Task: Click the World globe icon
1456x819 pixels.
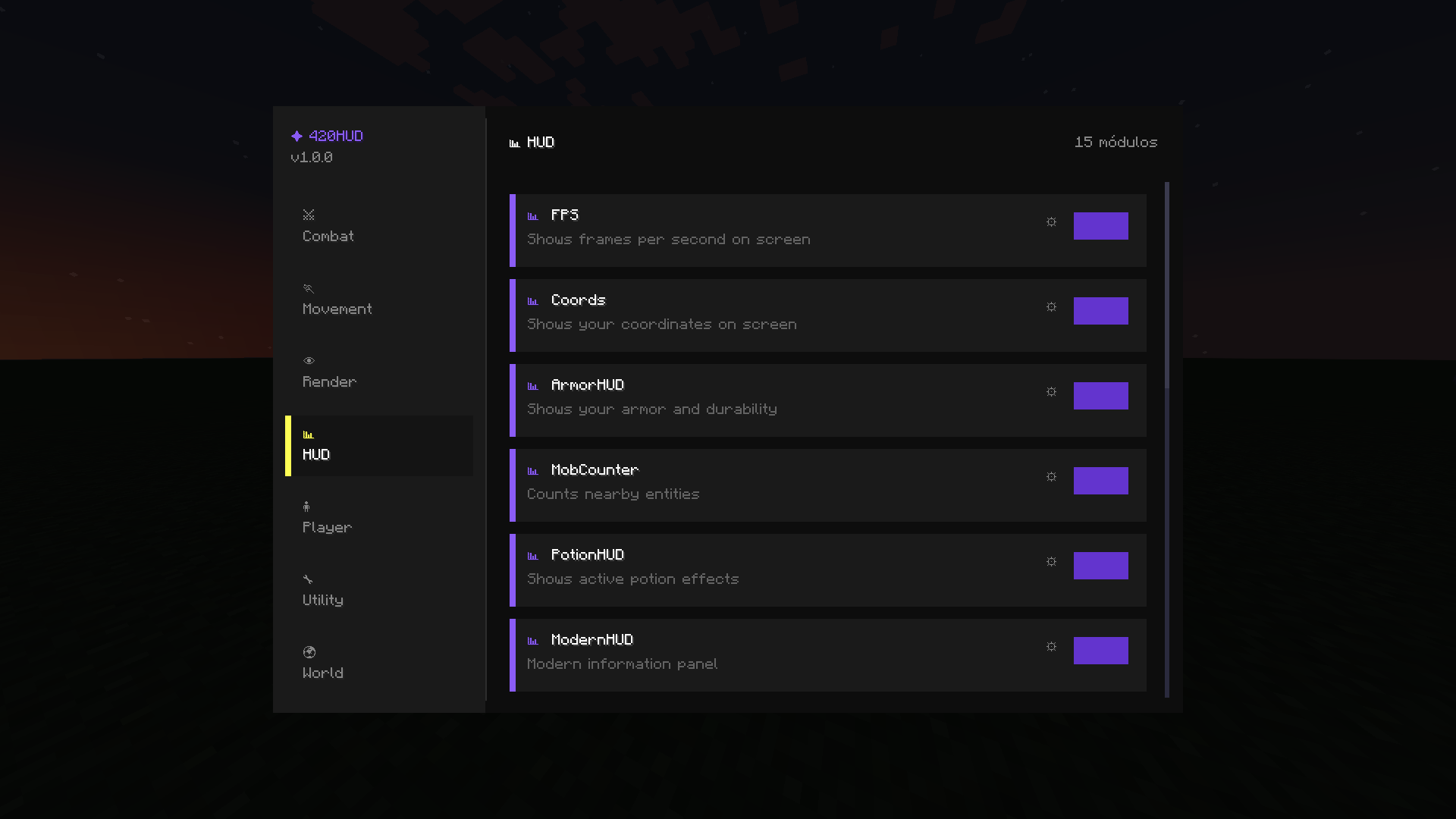Action: (x=309, y=652)
